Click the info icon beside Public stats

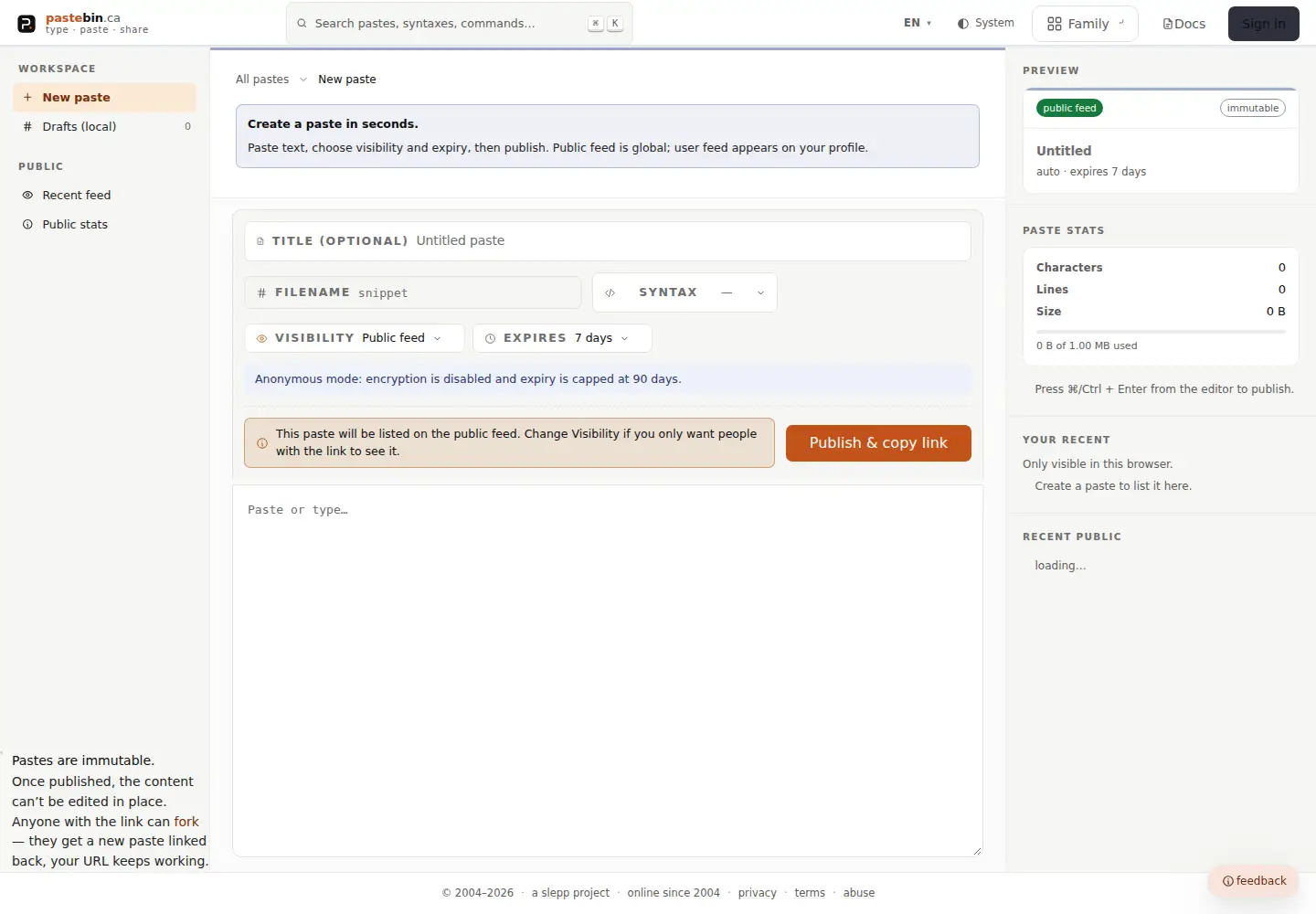pyautogui.click(x=27, y=224)
